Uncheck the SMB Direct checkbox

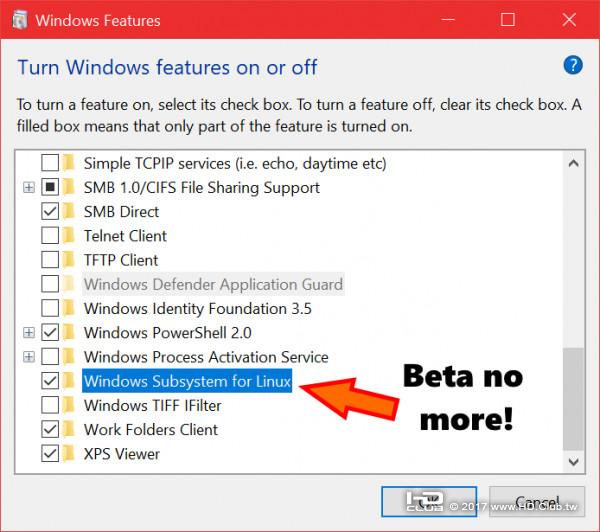click(x=50, y=211)
